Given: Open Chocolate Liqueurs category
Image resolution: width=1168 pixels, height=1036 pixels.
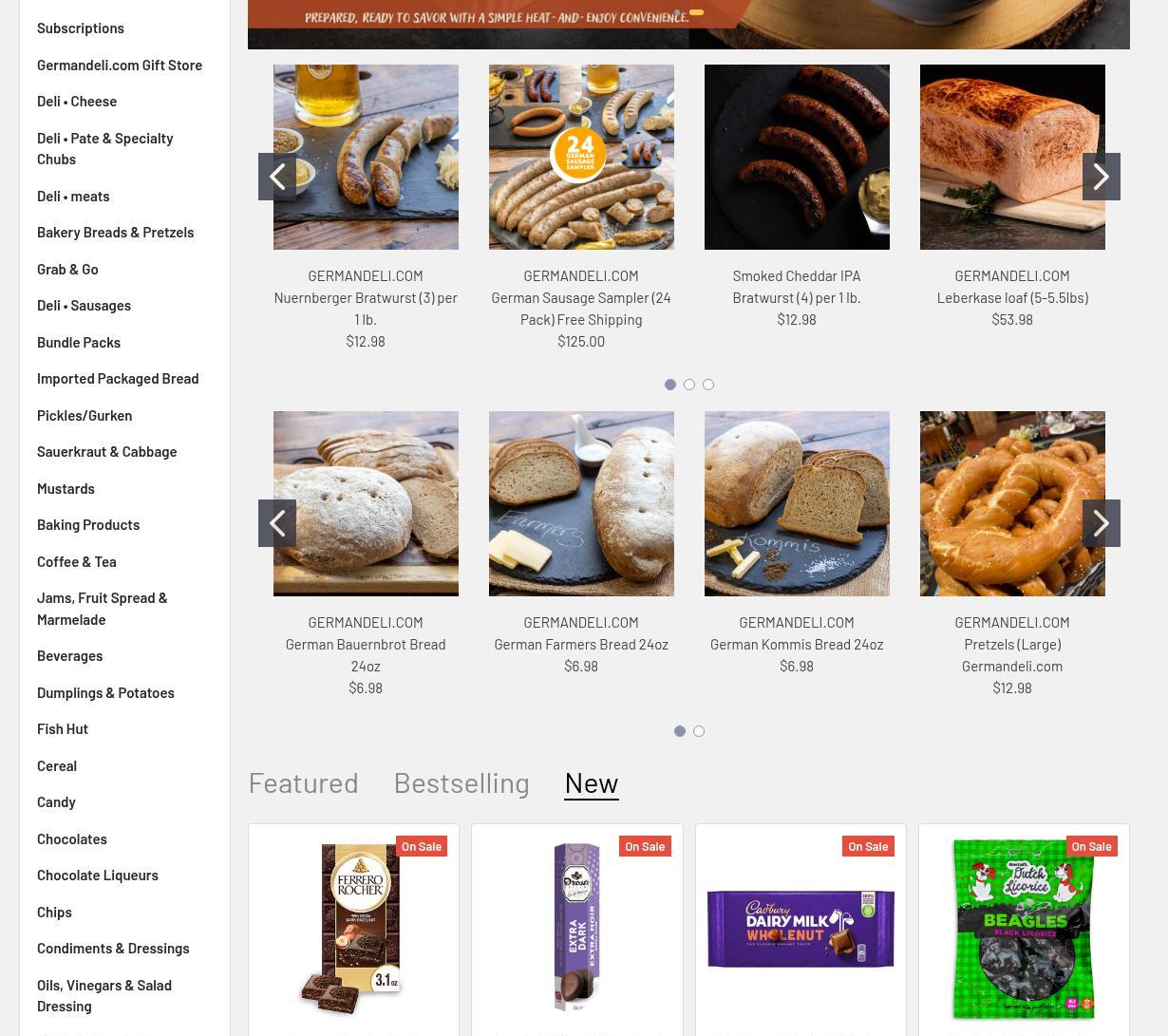Looking at the screenshot, I should coord(98,876).
